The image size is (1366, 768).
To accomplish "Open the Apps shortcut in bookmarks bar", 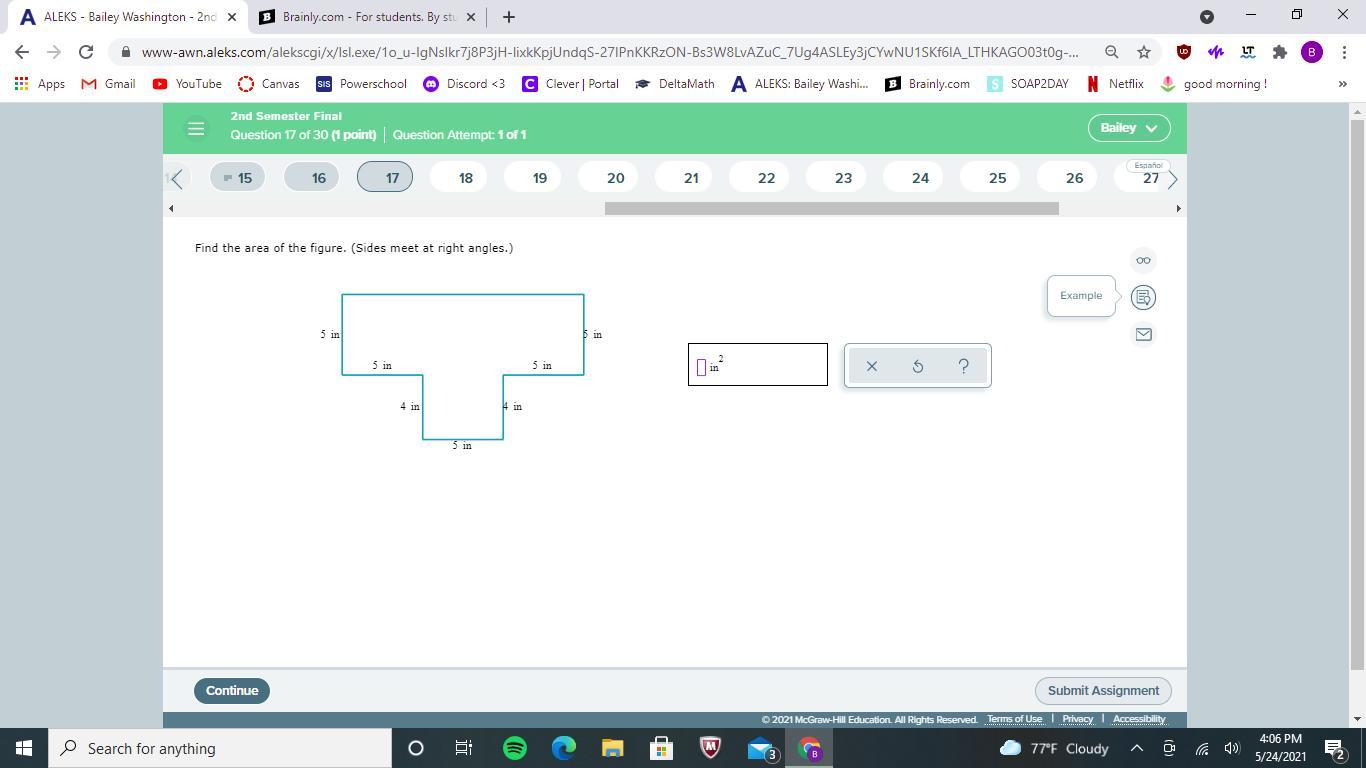I will coord(40,84).
